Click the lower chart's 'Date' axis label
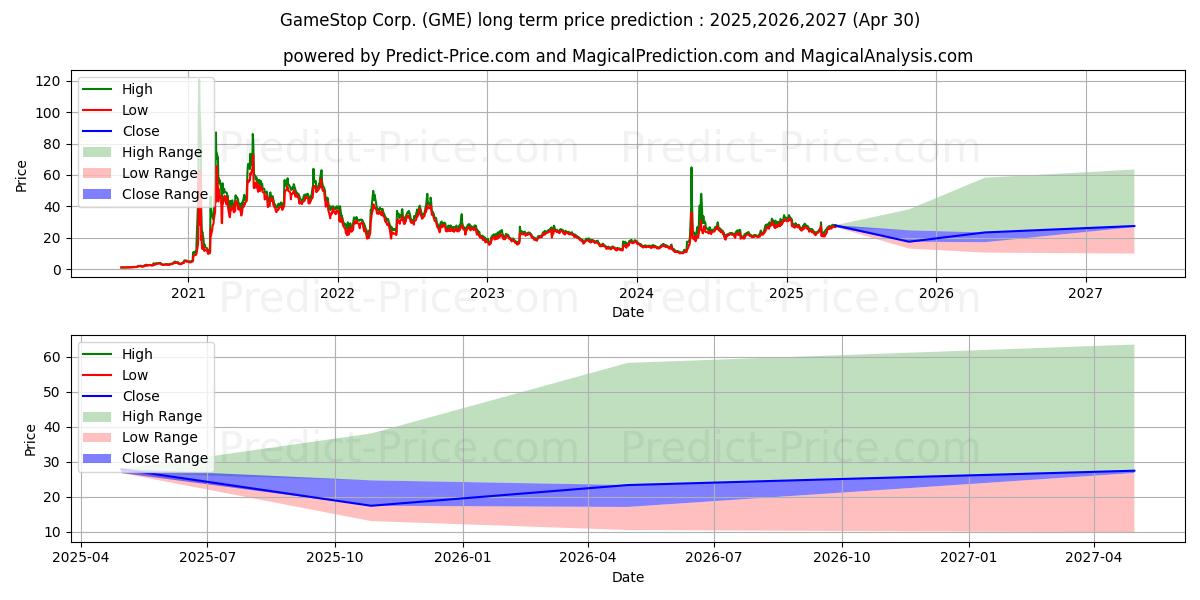 pos(628,577)
